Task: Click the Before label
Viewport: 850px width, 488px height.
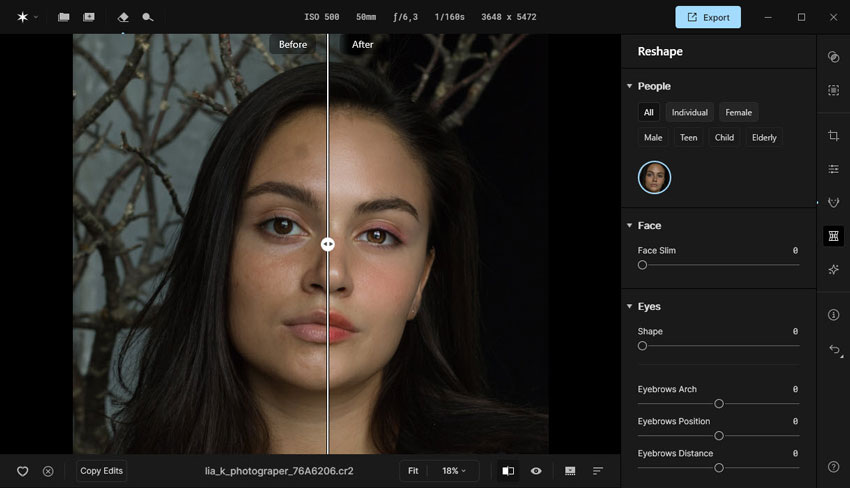Action: click(293, 44)
